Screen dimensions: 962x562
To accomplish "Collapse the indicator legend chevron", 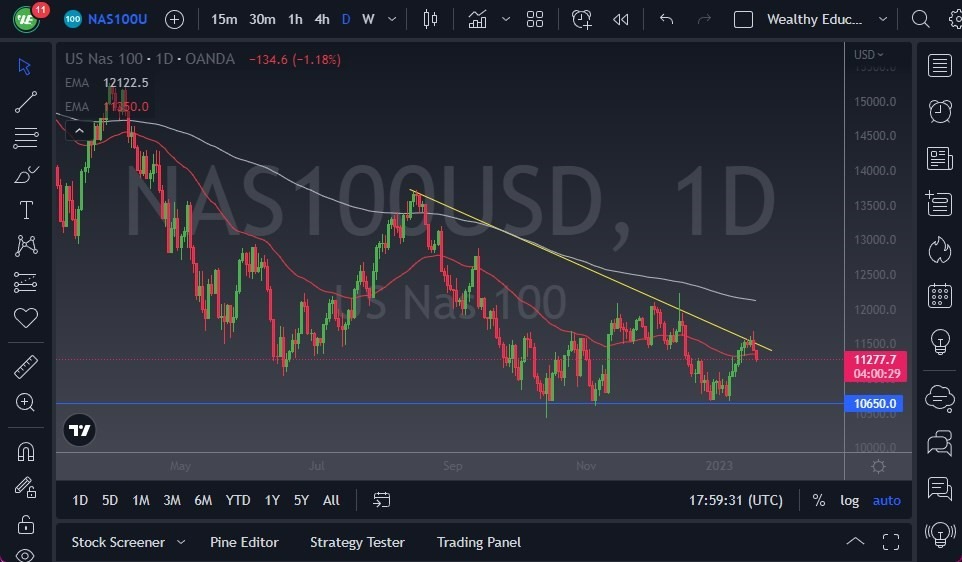I will point(79,131).
